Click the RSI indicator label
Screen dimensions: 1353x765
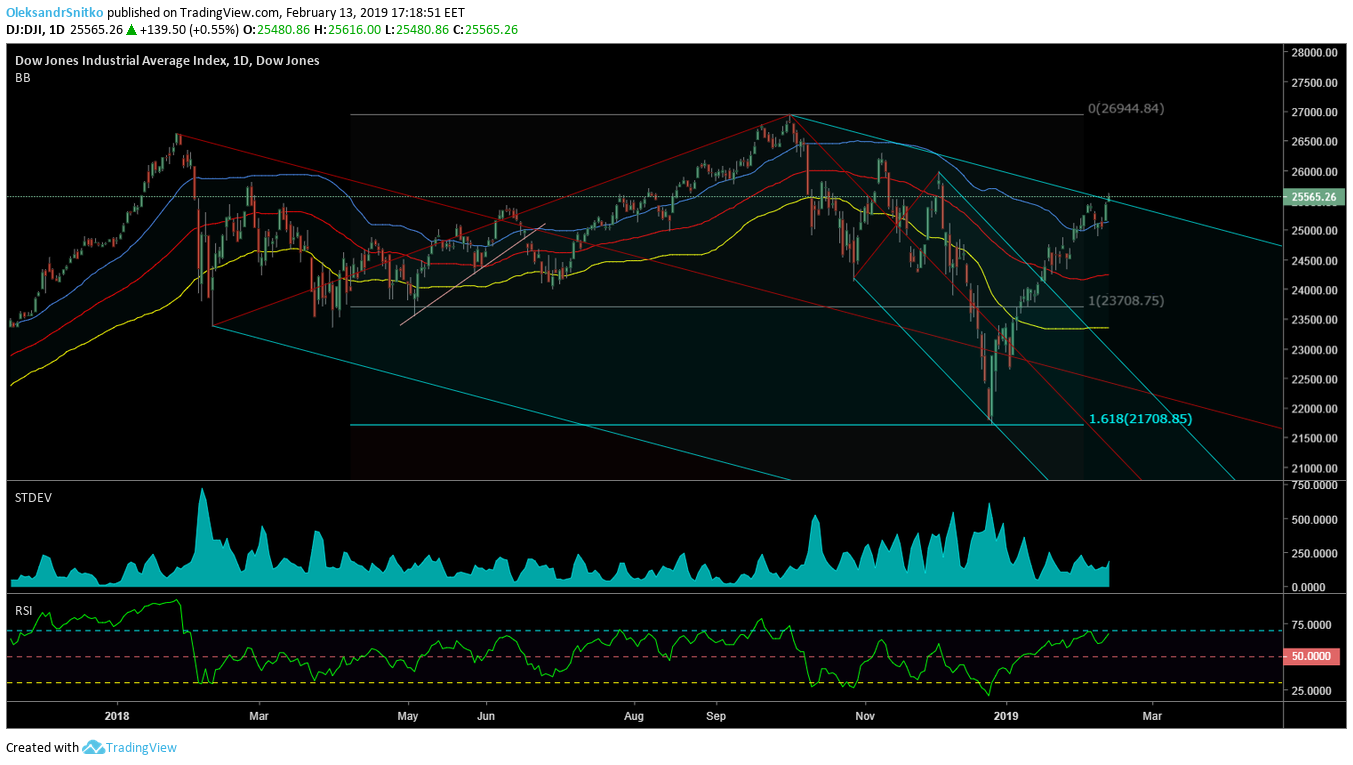(x=23, y=609)
